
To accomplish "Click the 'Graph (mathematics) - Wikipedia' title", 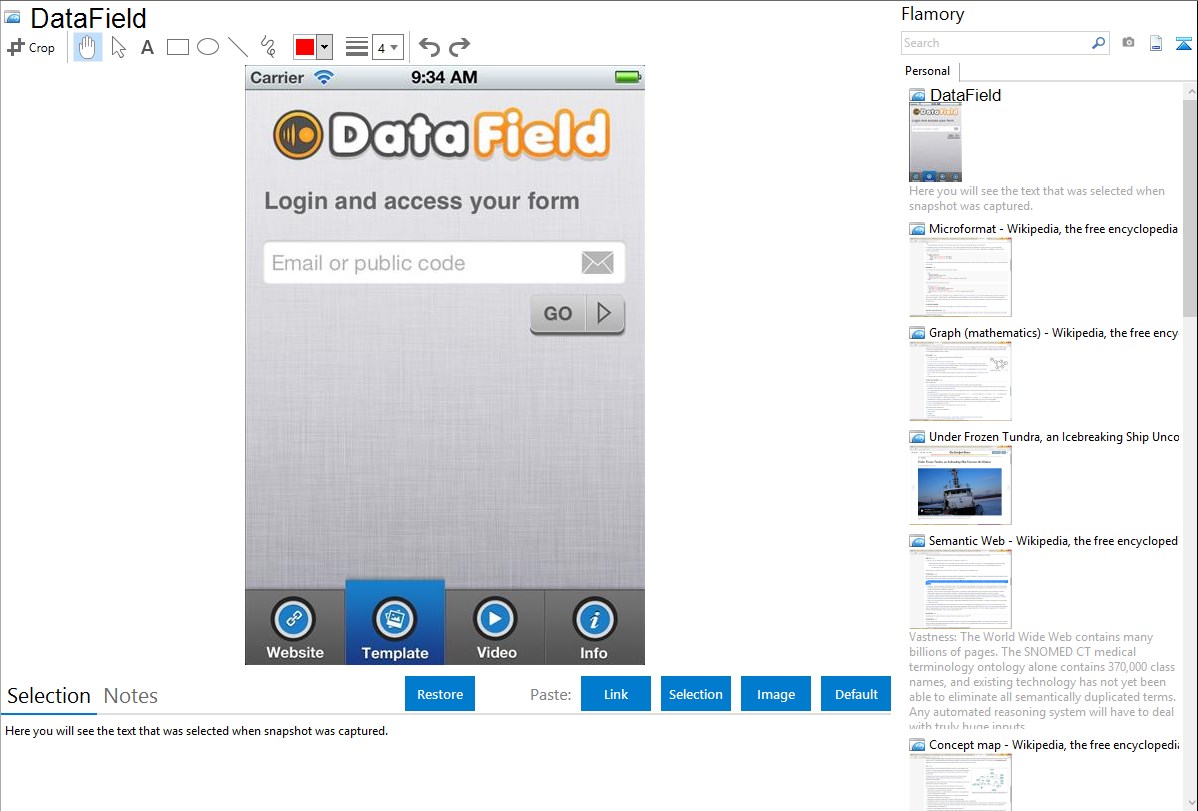I will click(x=1054, y=333).
